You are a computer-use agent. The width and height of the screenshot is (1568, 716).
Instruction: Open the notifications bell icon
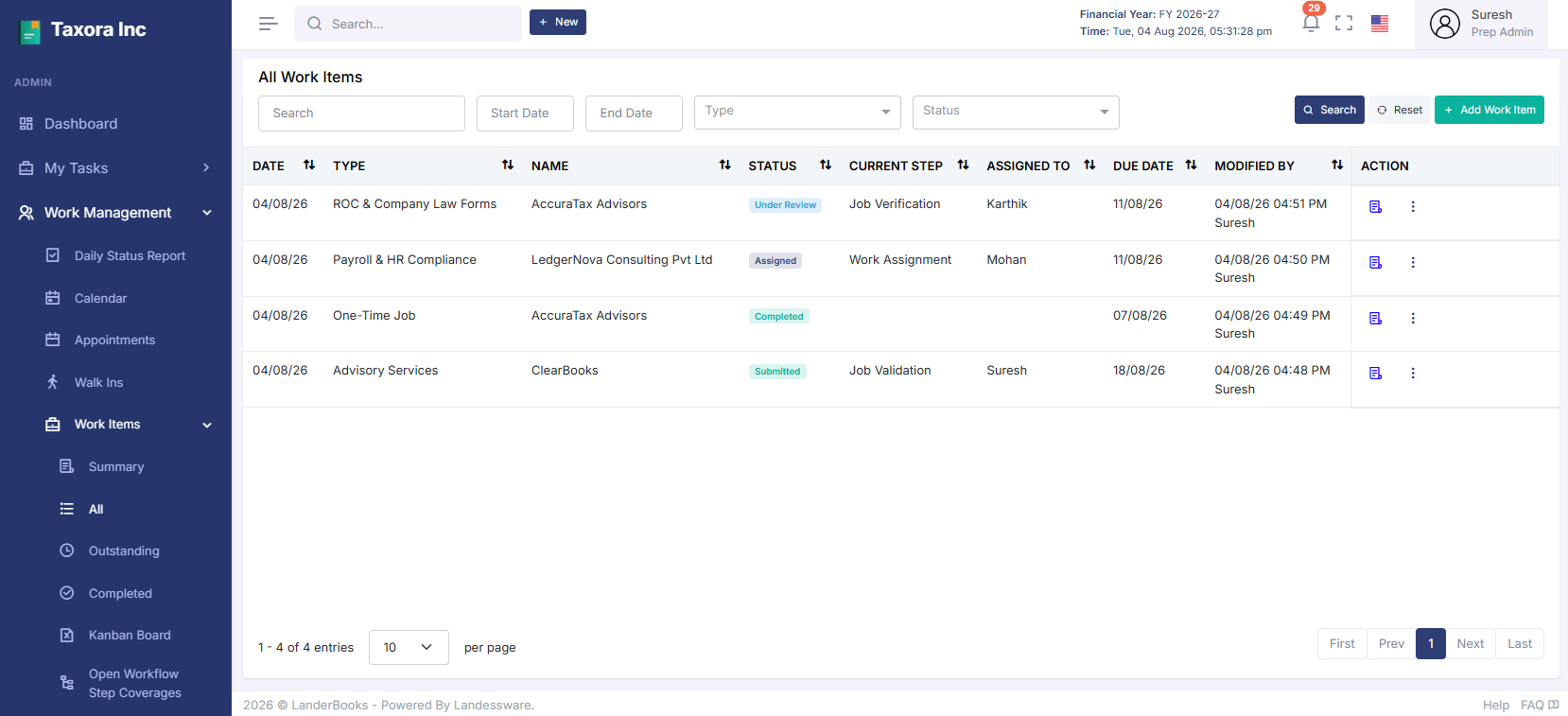(x=1311, y=24)
